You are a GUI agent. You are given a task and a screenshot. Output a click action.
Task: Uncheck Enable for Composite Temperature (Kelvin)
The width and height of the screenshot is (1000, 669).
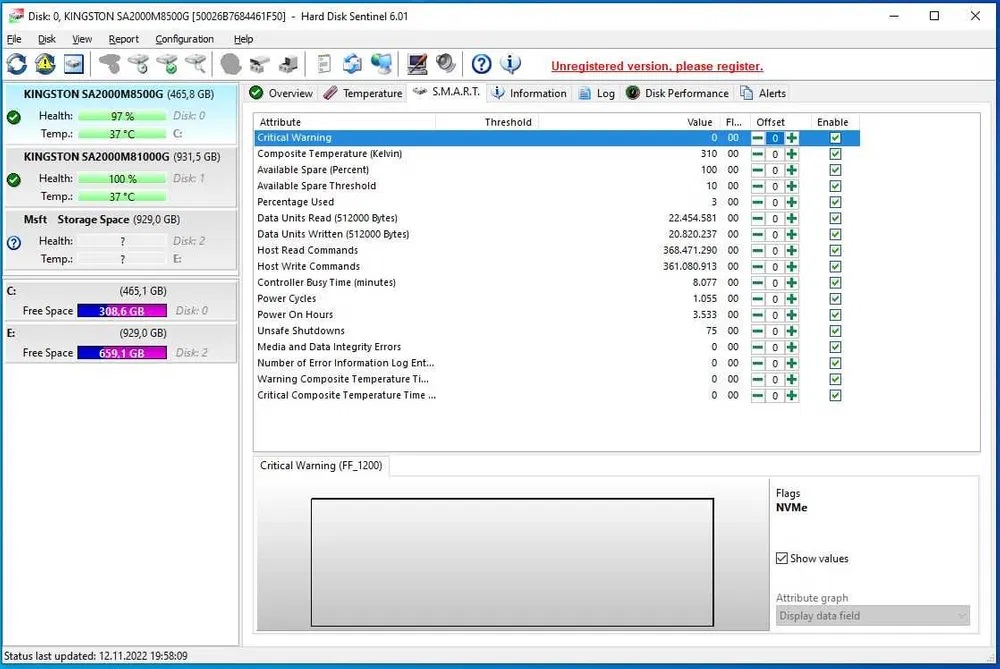[x=835, y=154]
